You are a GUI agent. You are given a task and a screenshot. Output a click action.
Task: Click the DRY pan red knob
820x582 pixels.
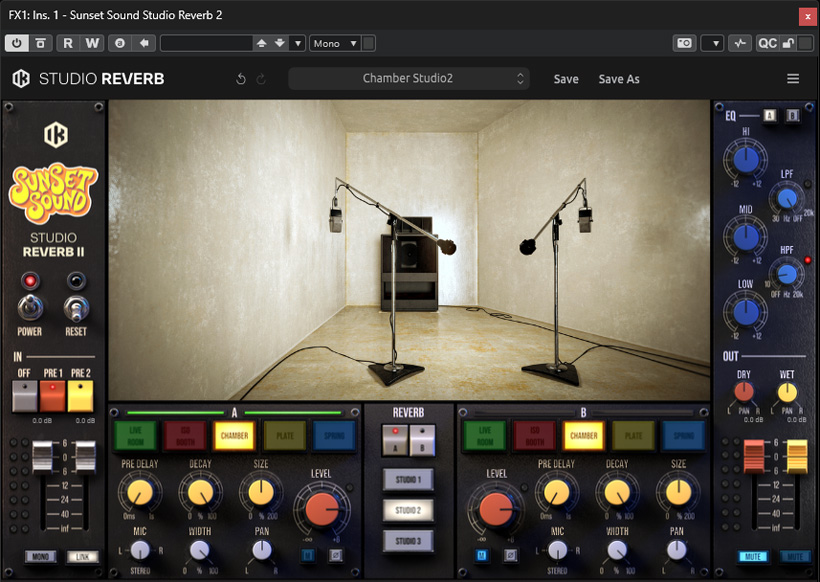744,392
